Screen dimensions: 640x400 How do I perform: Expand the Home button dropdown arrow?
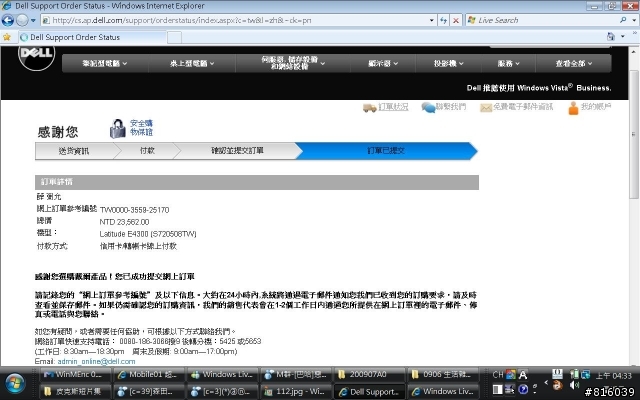point(623,37)
